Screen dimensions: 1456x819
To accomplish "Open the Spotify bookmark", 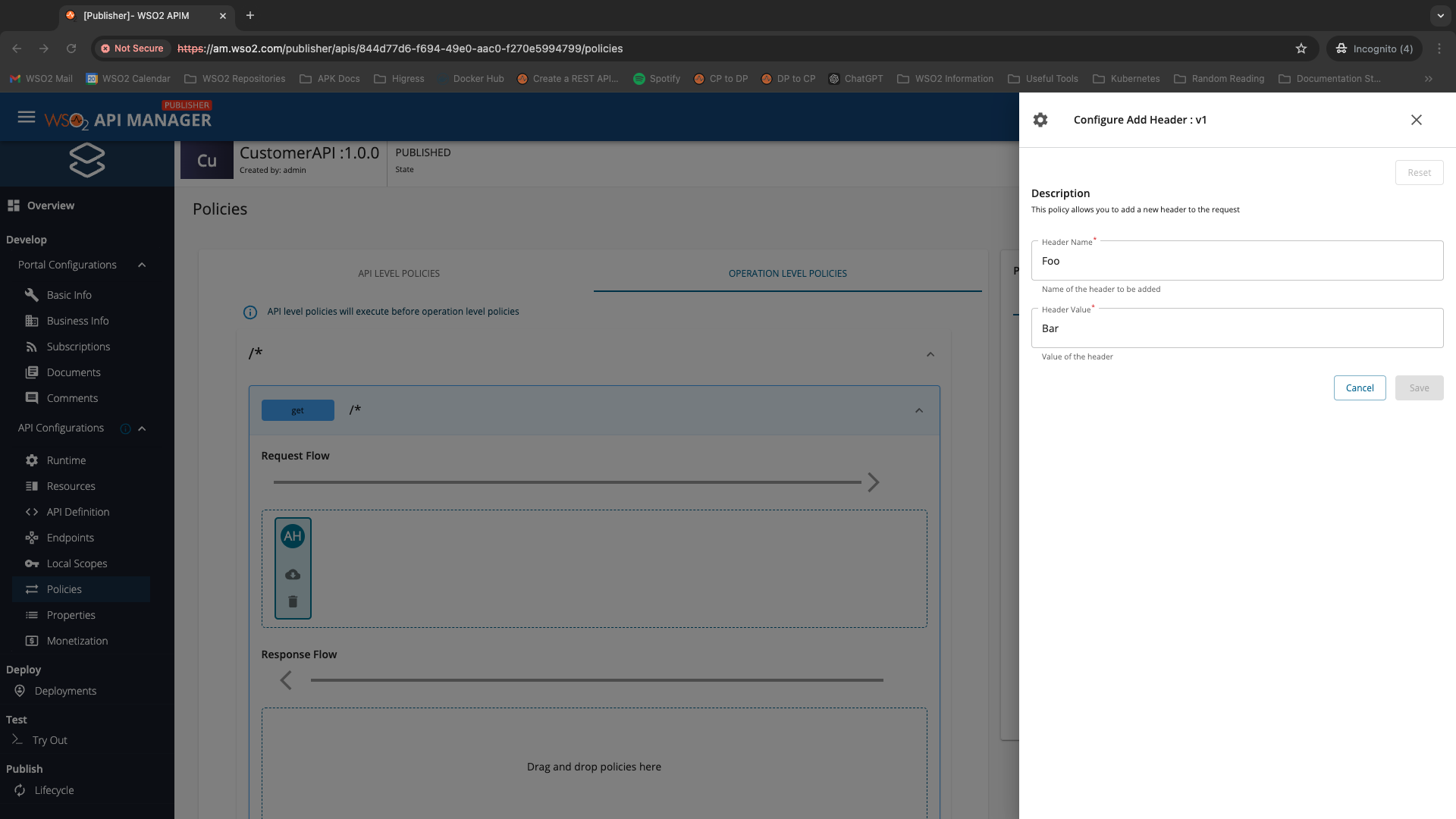I will pyautogui.click(x=657, y=79).
